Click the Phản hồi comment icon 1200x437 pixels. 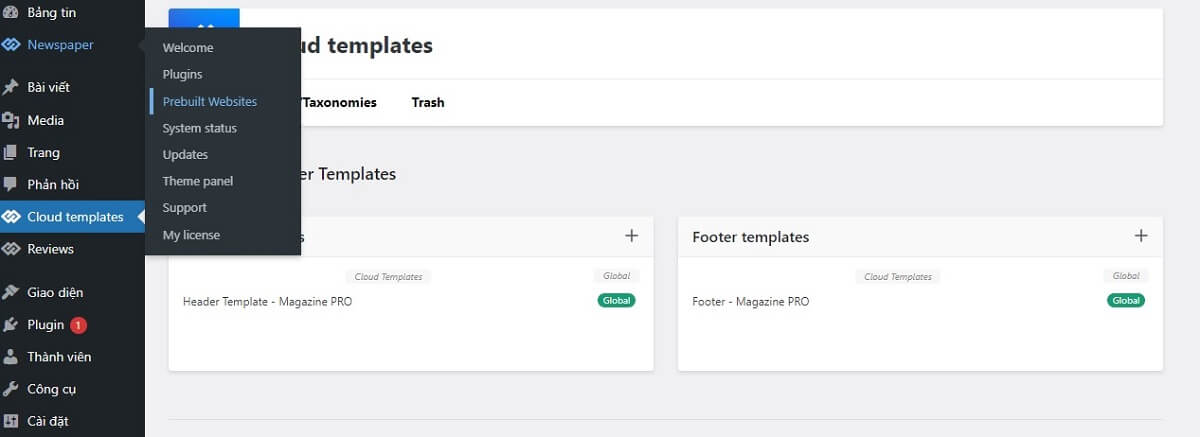[x=11, y=184]
